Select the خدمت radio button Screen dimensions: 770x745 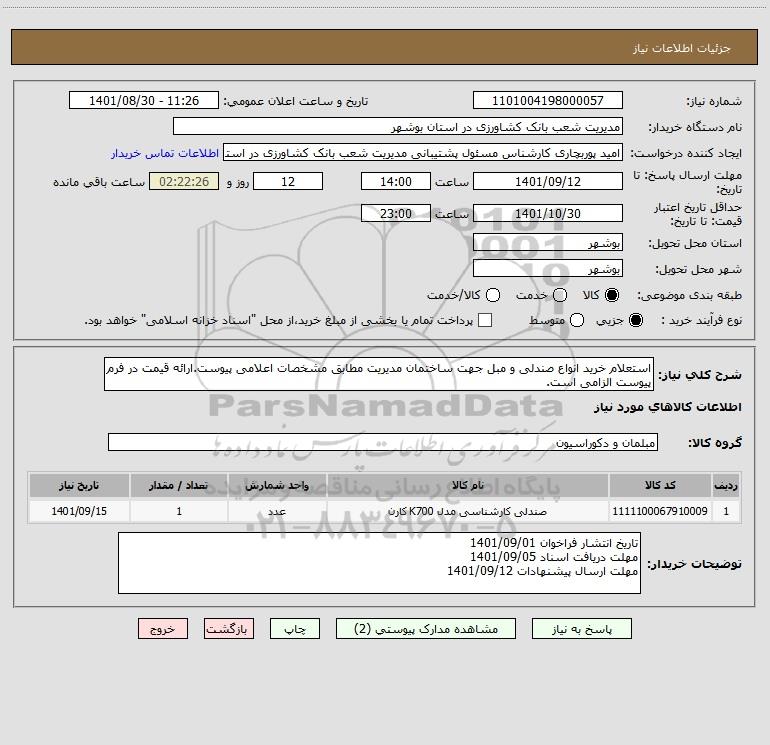[x=560, y=295]
